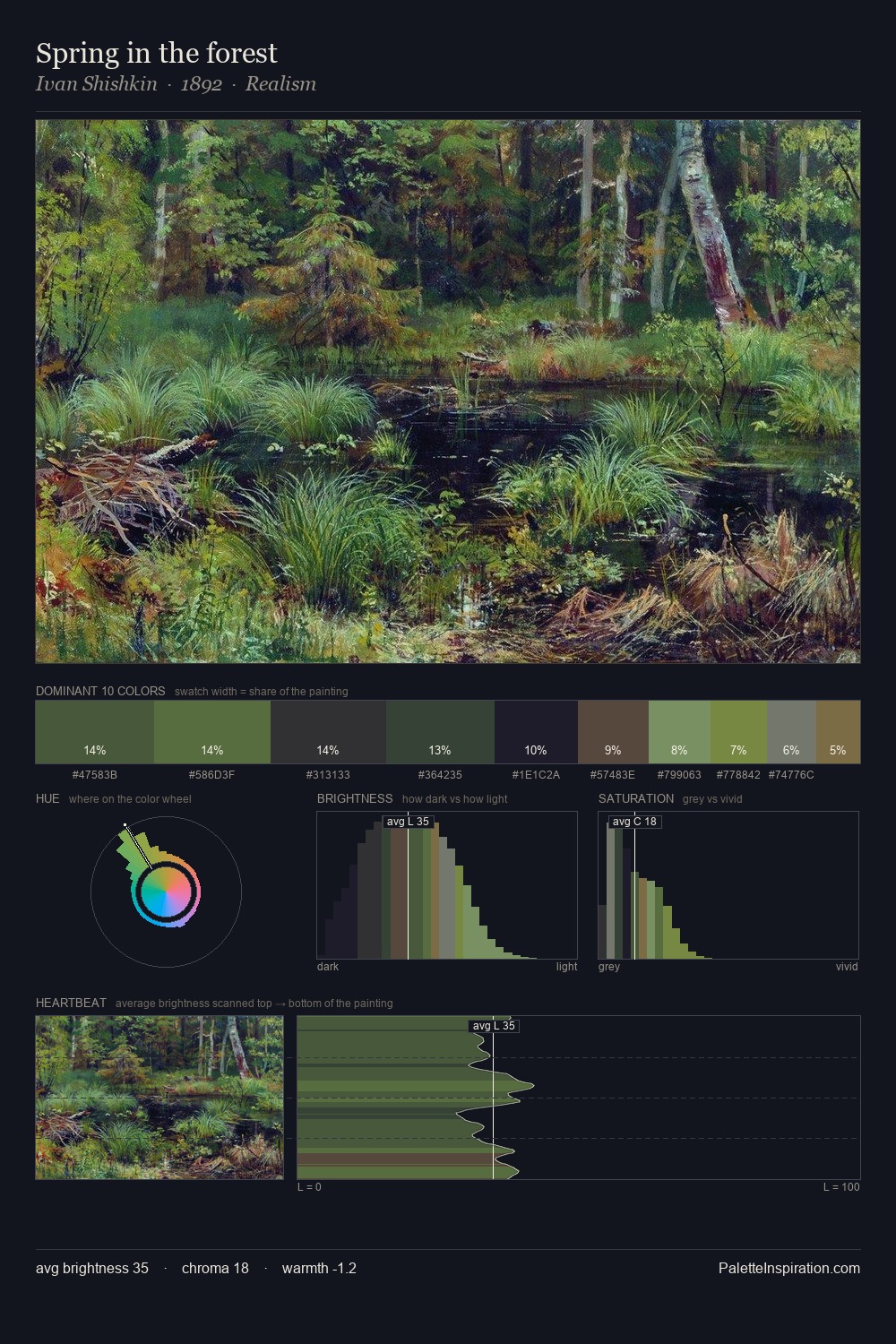This screenshot has height=1344, width=896.
Task: Click the artist name 'Ivan Shishkin'
Action: click(x=96, y=83)
